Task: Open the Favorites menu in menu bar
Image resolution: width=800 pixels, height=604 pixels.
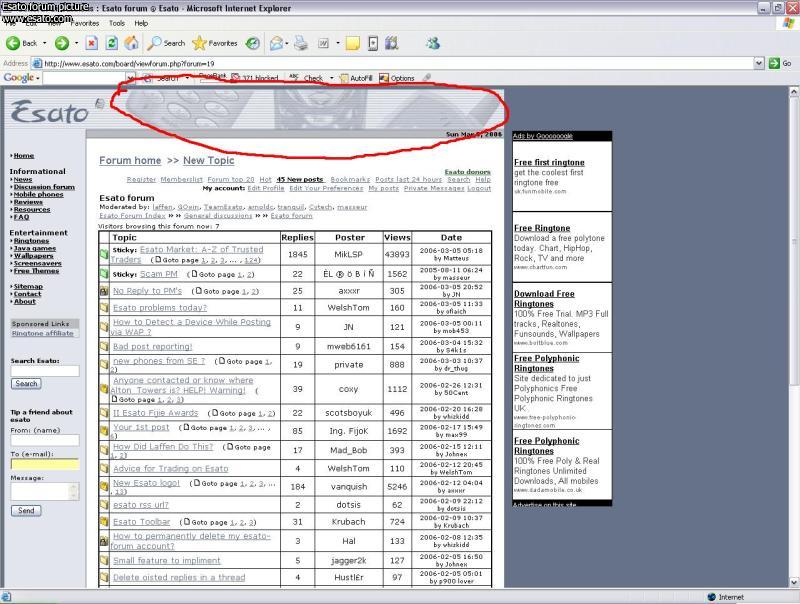Action: 85,23
